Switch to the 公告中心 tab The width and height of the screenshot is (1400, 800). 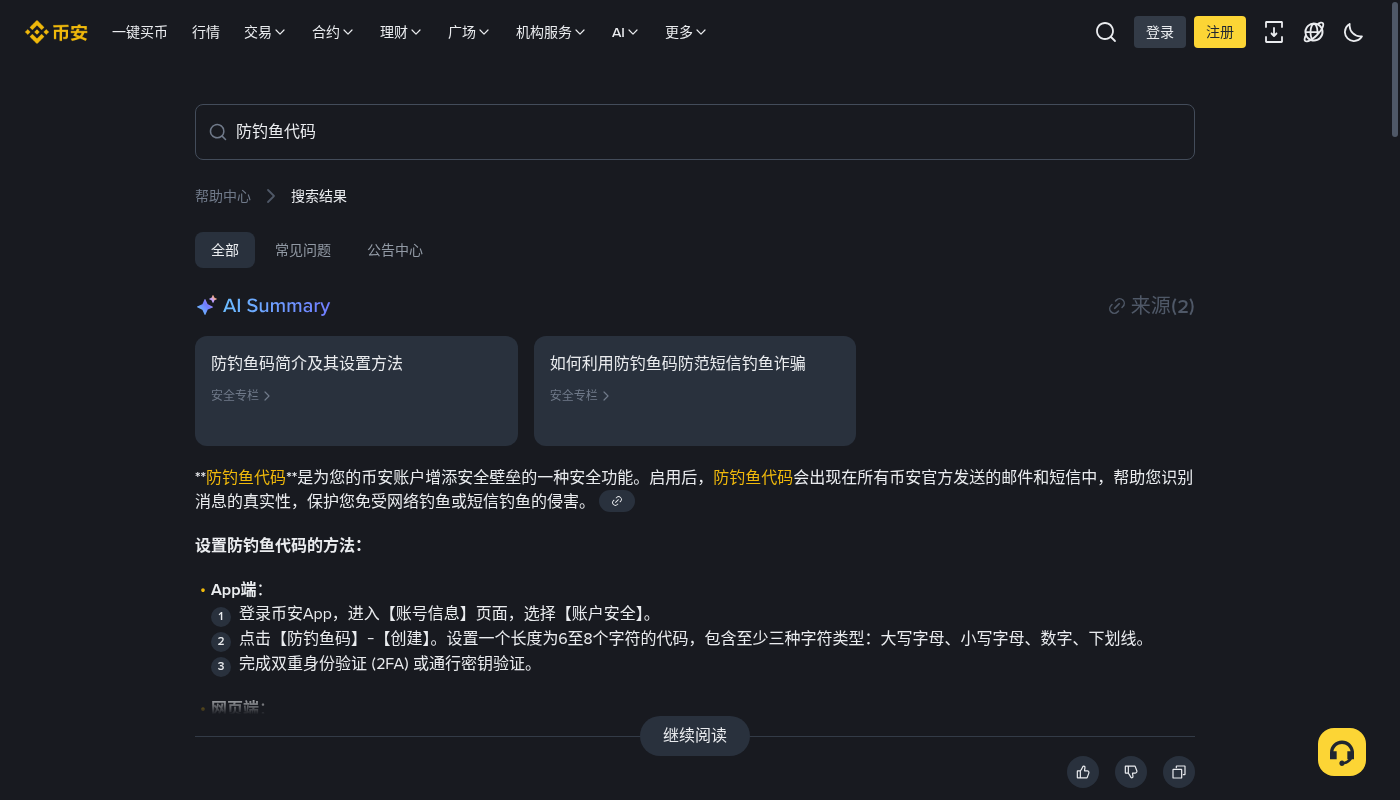point(395,250)
